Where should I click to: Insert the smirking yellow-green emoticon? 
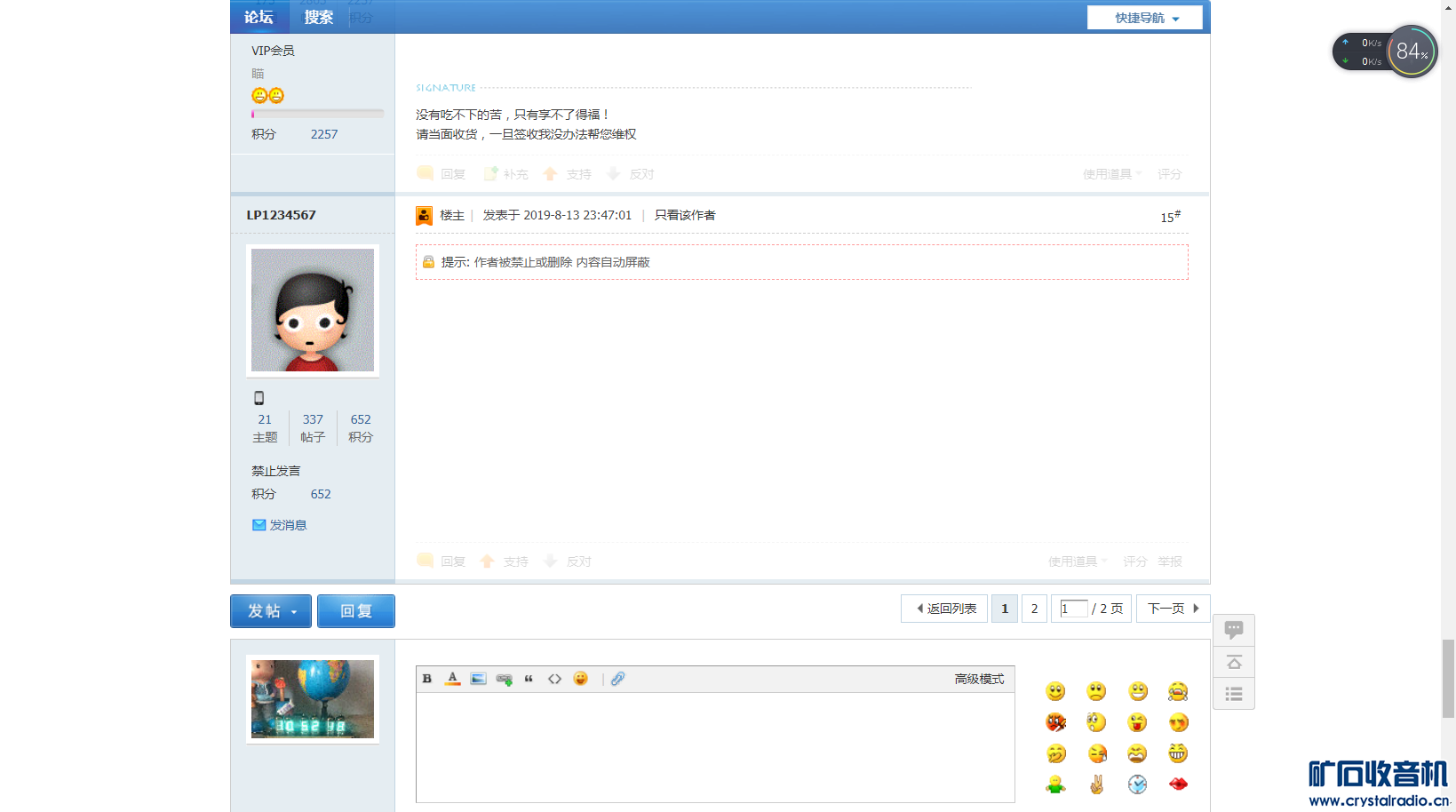[1055, 753]
